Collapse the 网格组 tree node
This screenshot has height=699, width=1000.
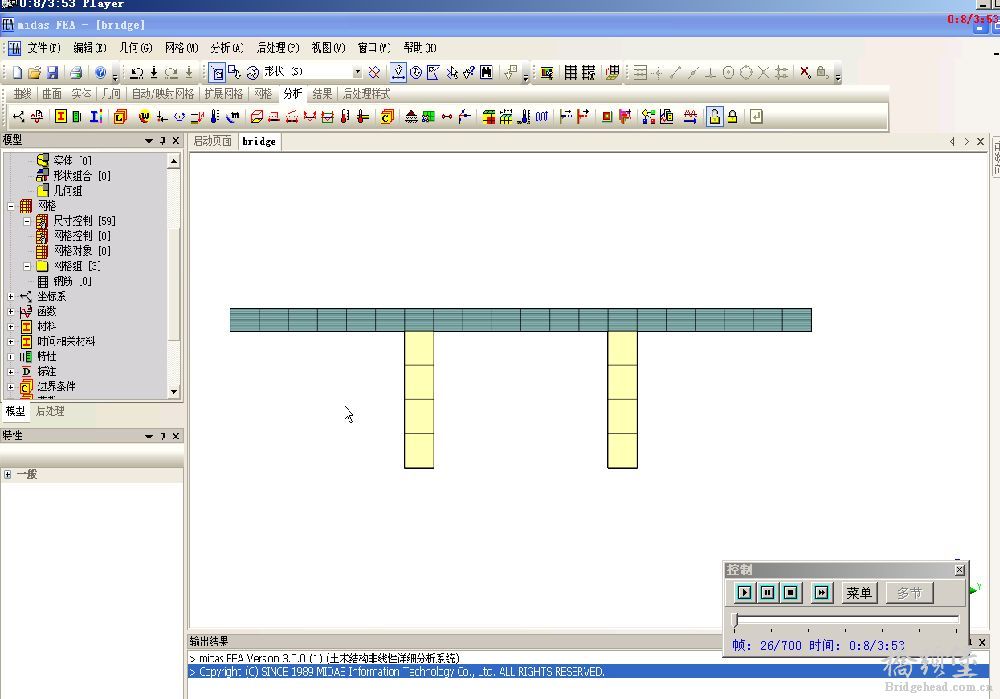[x=27, y=266]
